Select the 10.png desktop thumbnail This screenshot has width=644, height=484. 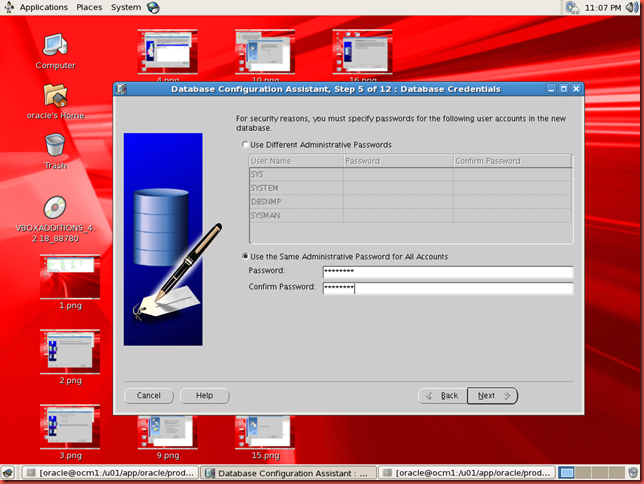(x=265, y=52)
